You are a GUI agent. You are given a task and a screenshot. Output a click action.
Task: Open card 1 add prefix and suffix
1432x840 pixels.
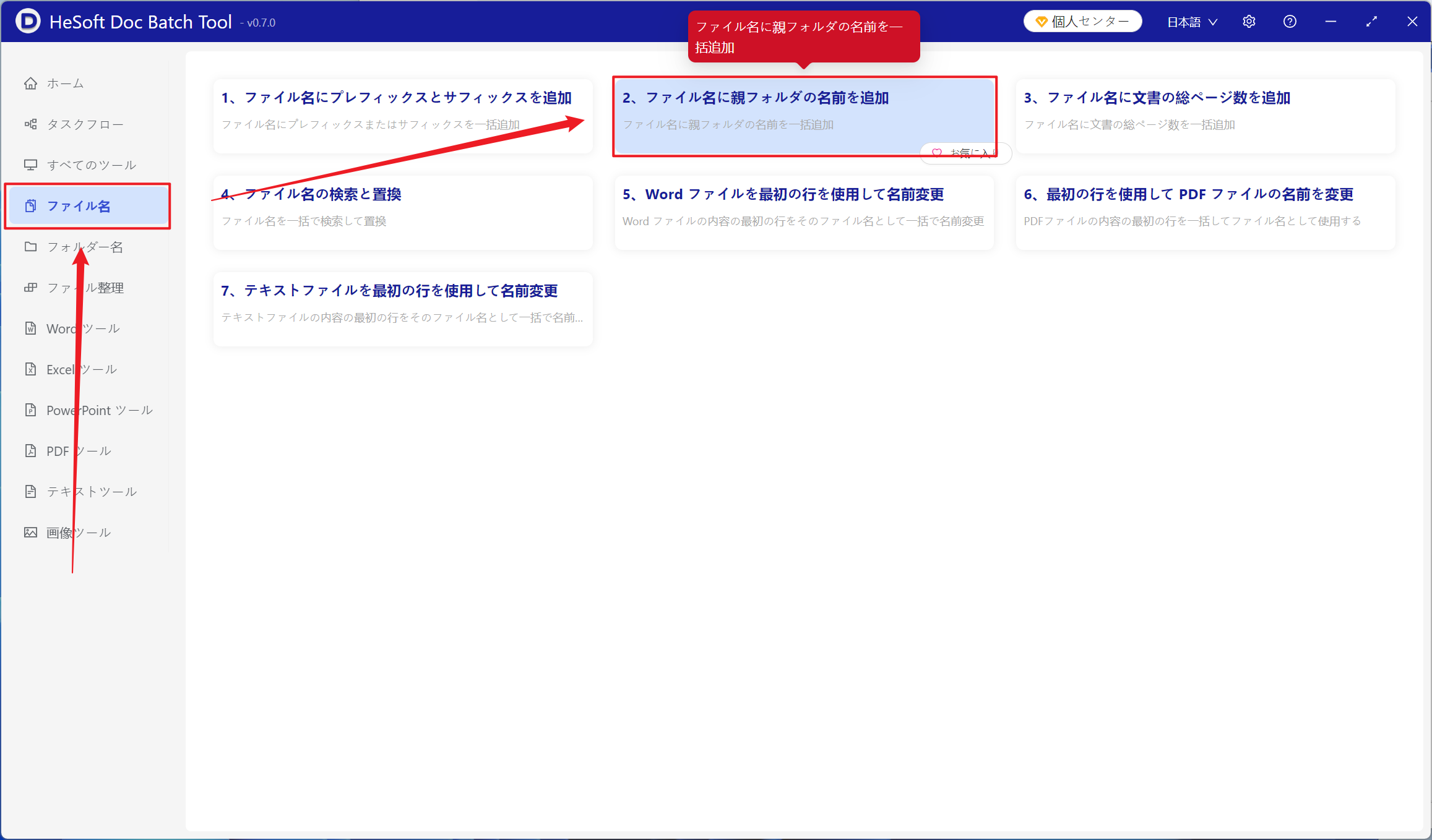click(x=403, y=116)
